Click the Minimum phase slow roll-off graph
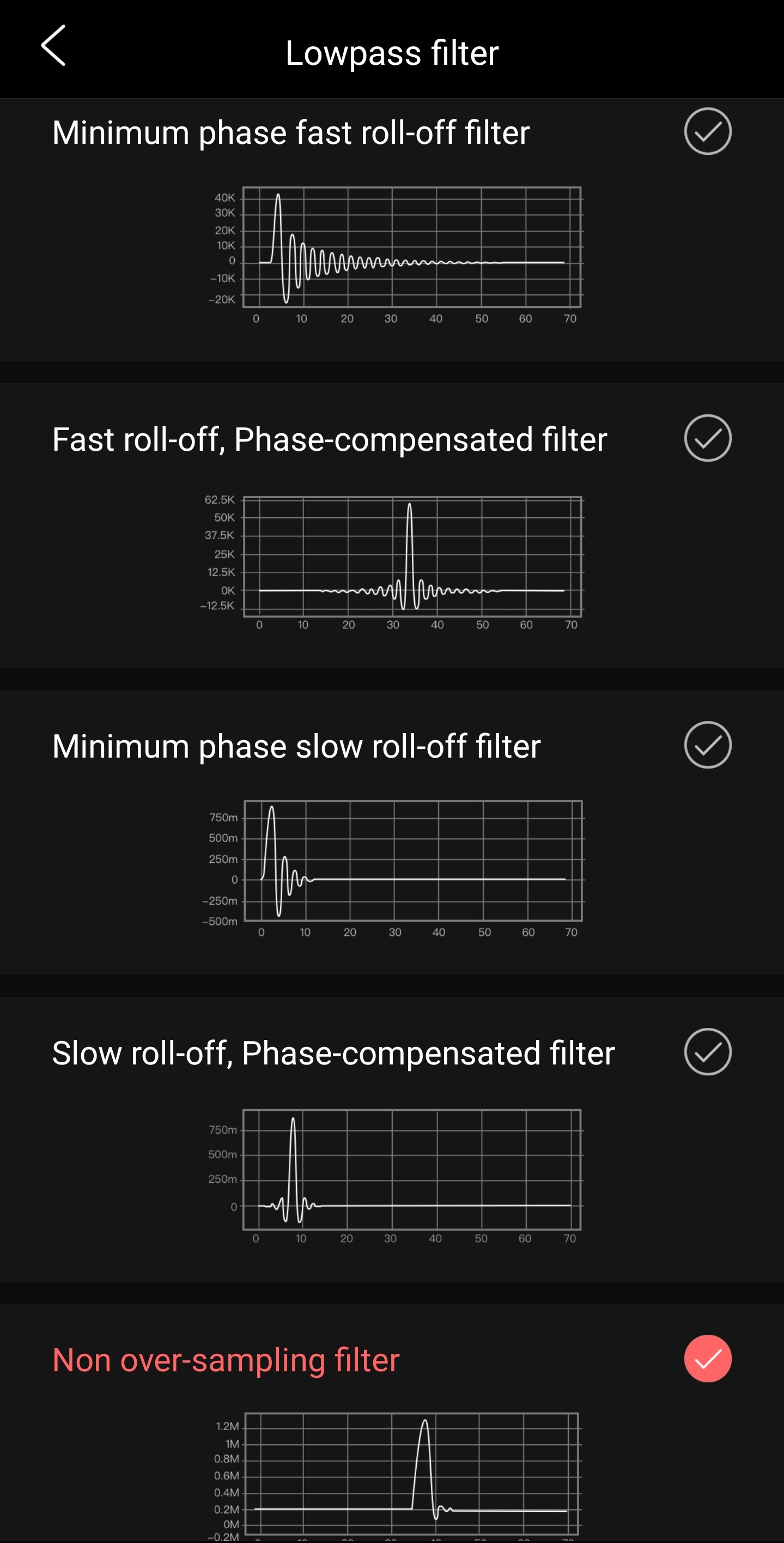784x1543 pixels. click(x=412, y=861)
